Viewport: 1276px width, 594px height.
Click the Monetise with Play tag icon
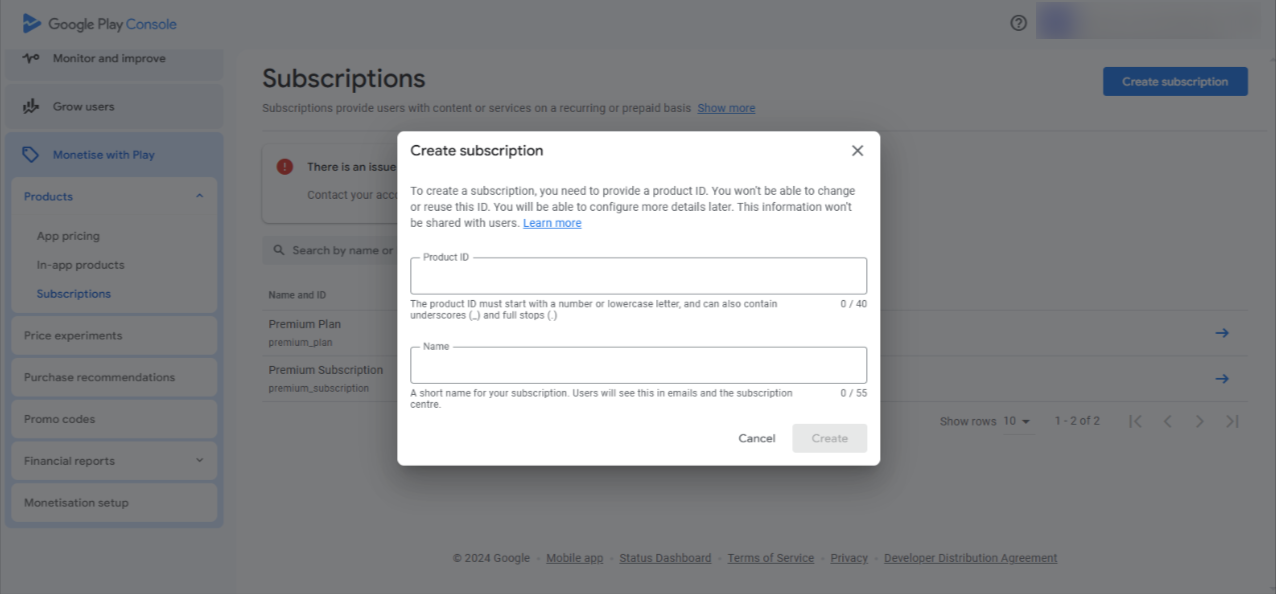pyautogui.click(x=31, y=155)
